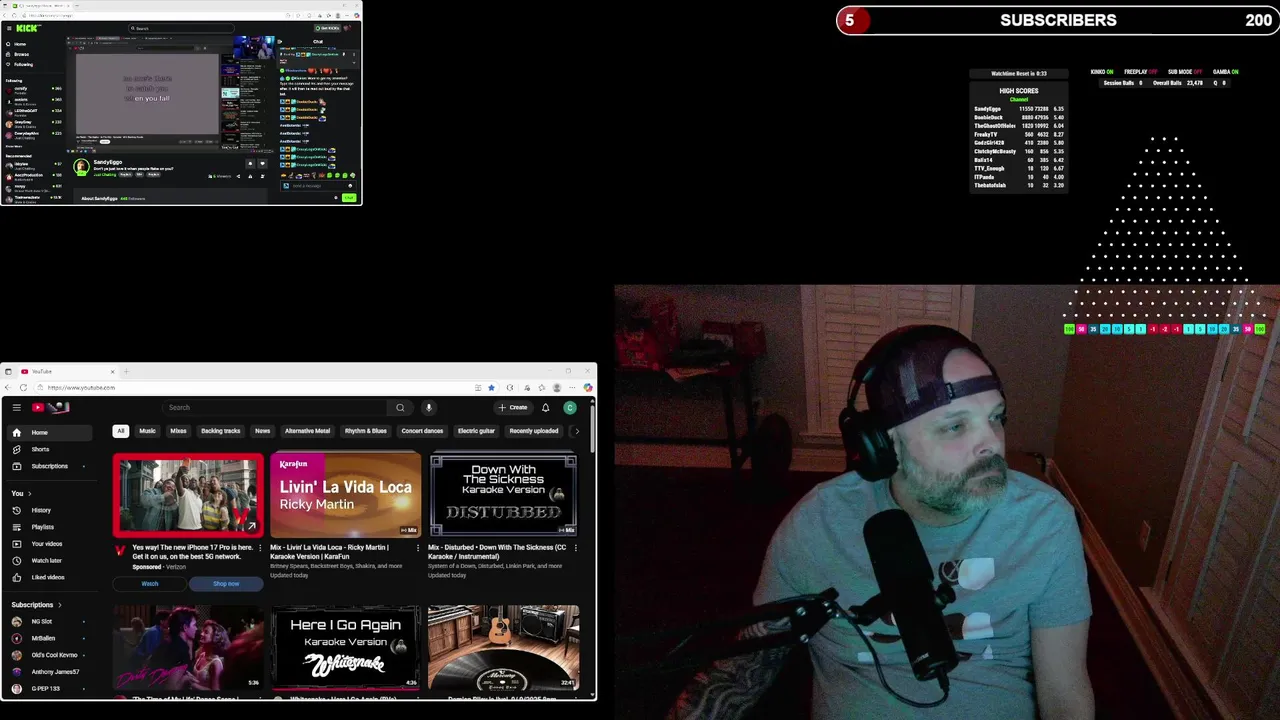Open the YouTube browser settings and more menu
The width and height of the screenshot is (1280, 720).
(x=572, y=387)
